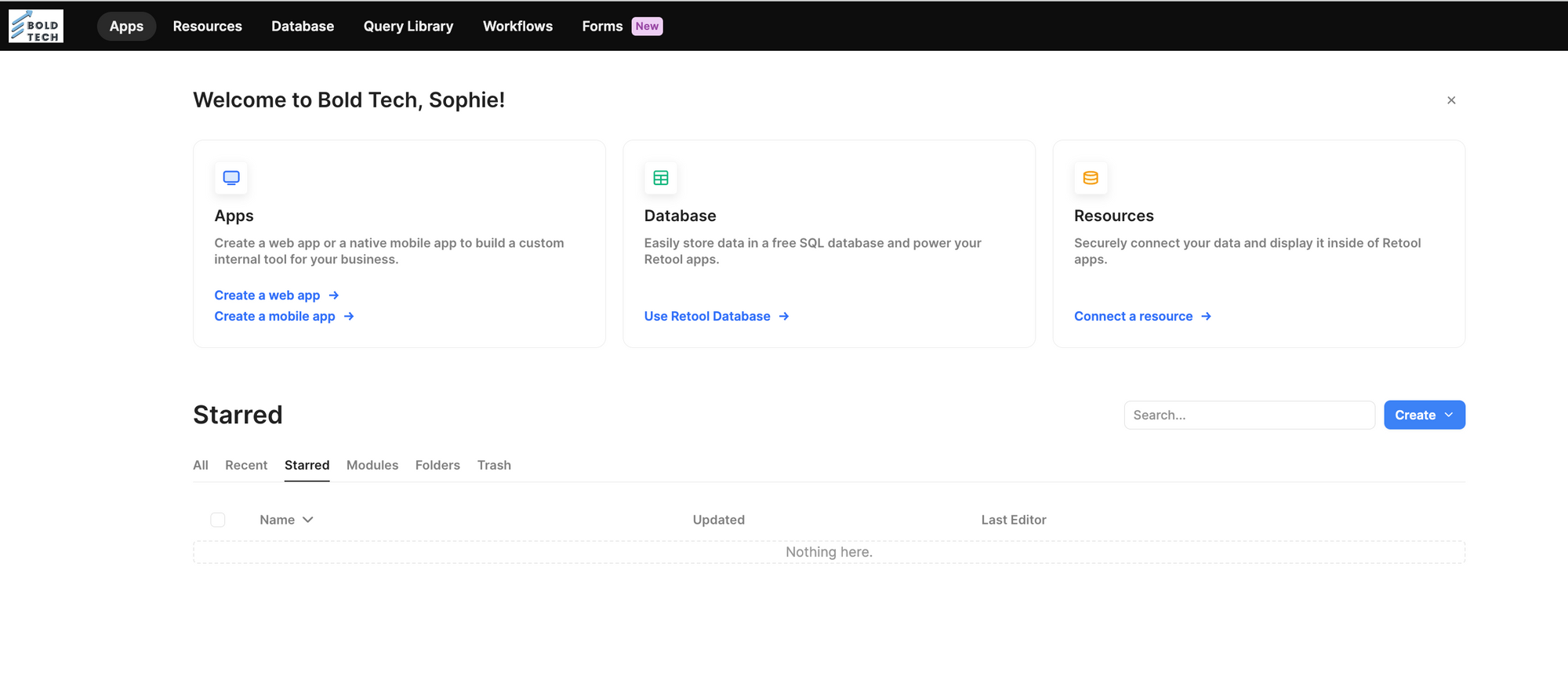Image resolution: width=1568 pixels, height=675 pixels.
Task: Go to Resources in top navigation
Action: pos(208,27)
